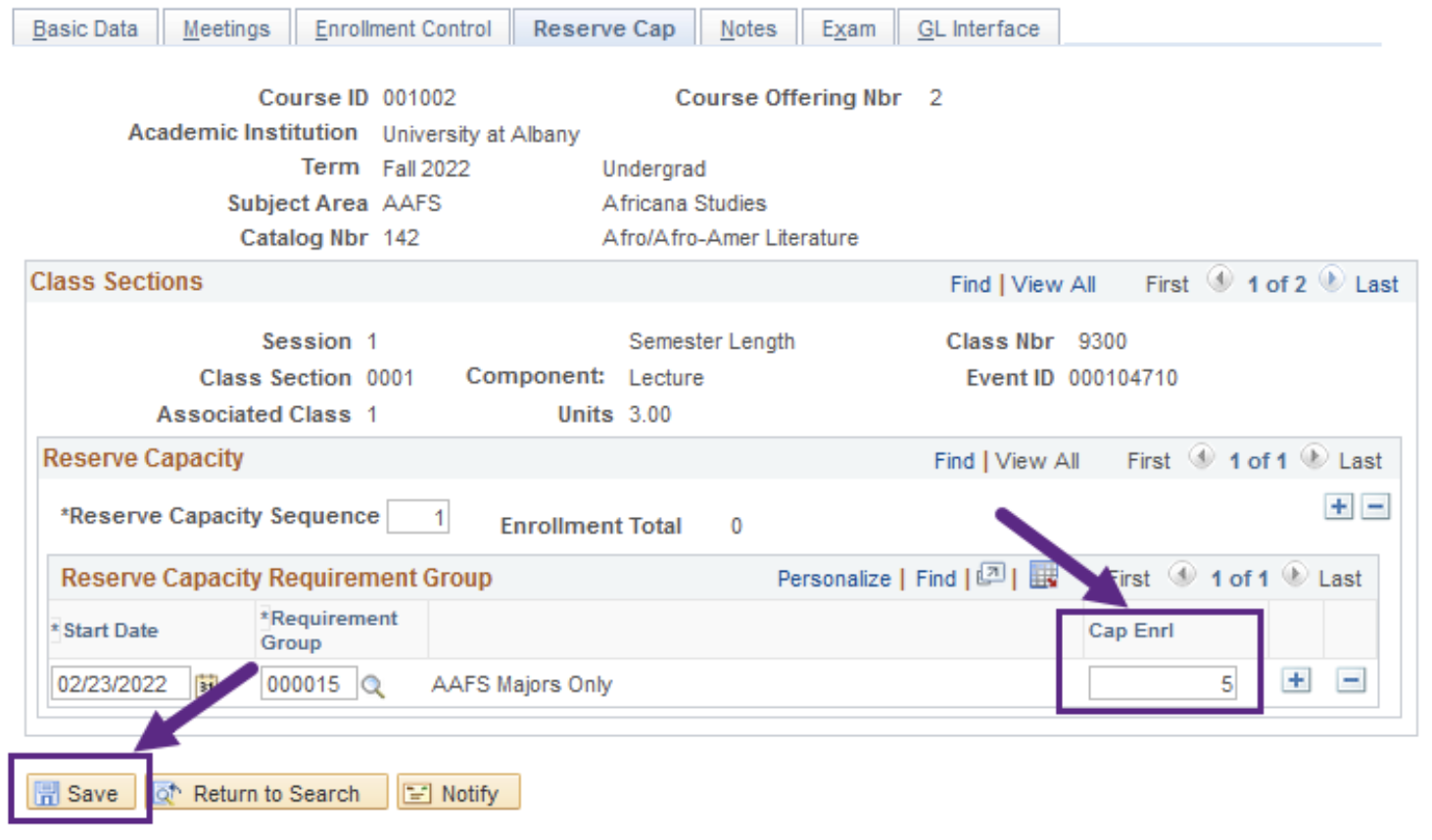Click the Notify button
Image resolution: width=1432 pixels, height=840 pixels.
[x=458, y=793]
